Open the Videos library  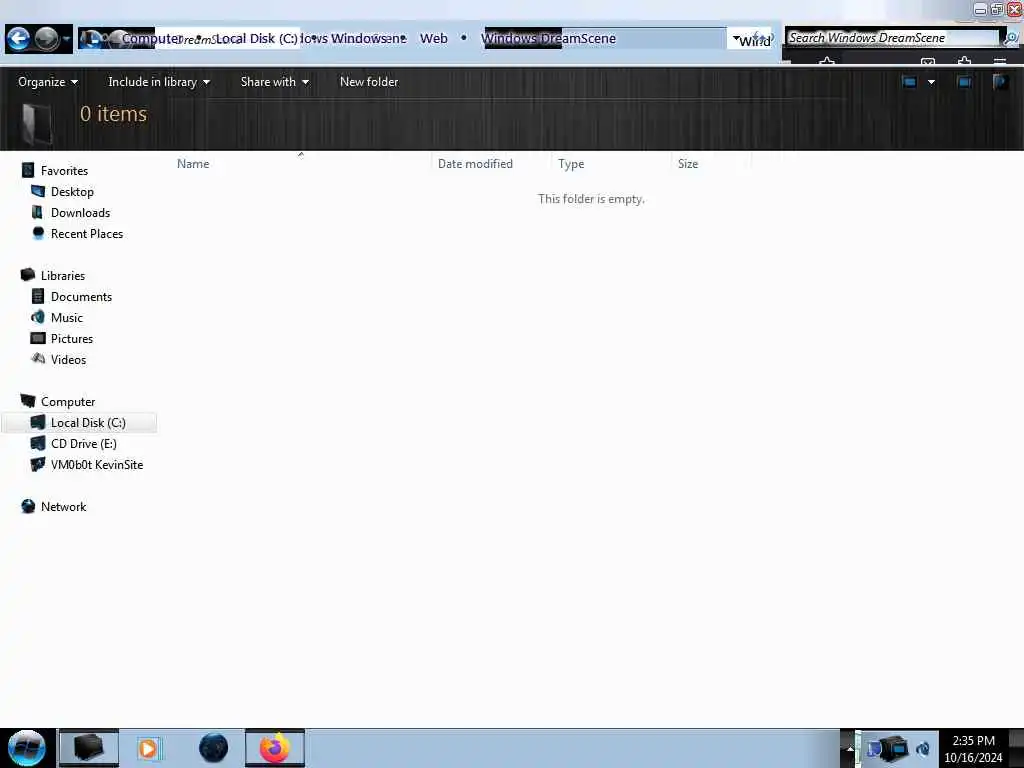pos(69,359)
